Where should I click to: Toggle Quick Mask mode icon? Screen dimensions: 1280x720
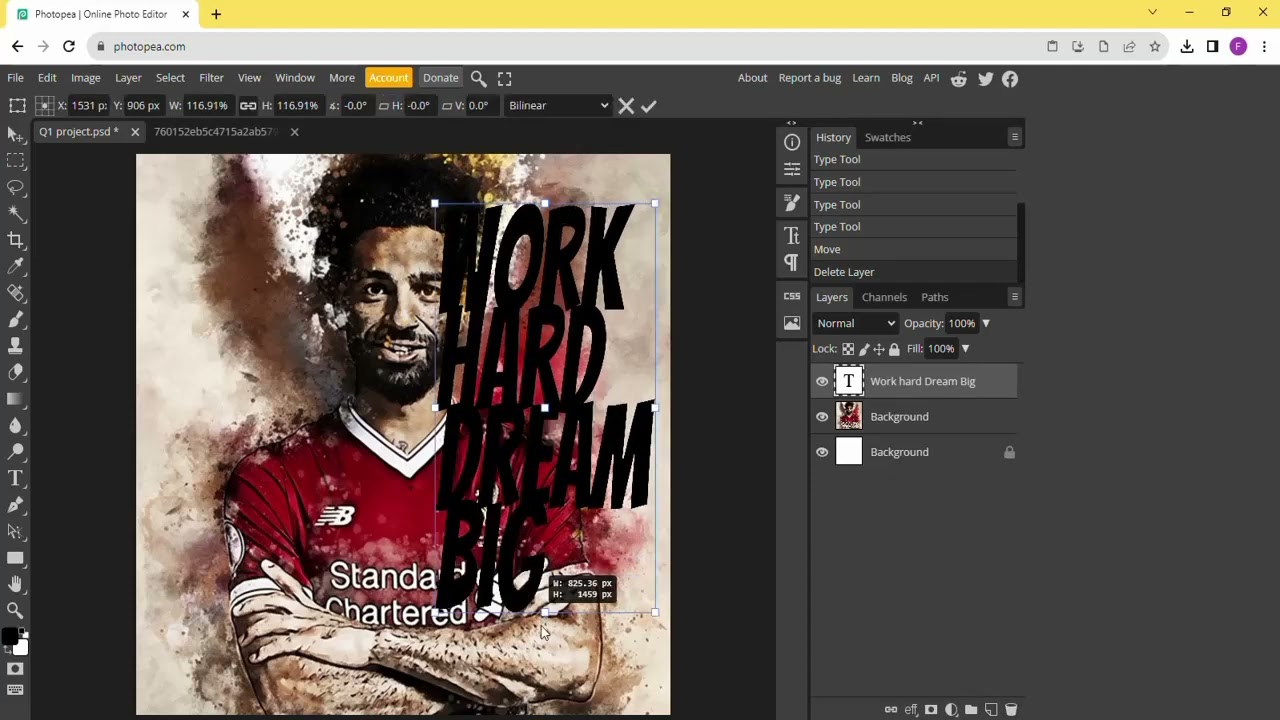click(15, 669)
